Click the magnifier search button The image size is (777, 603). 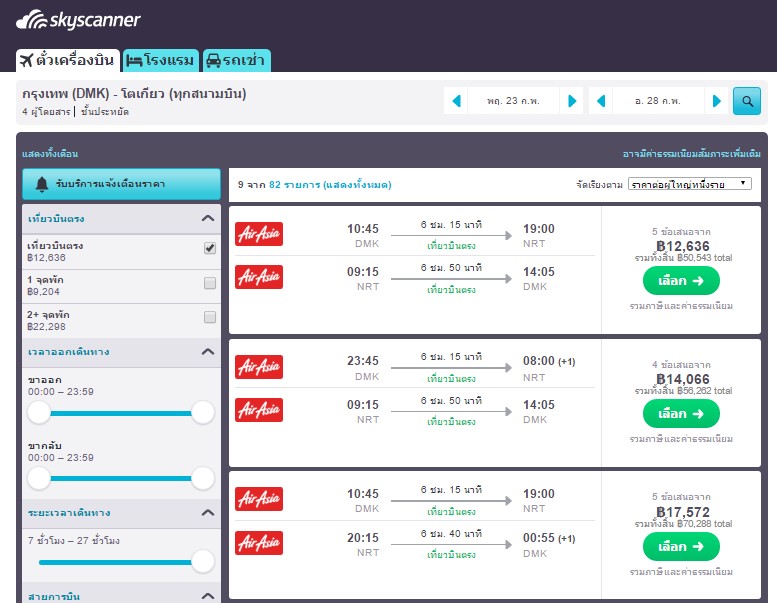coord(747,101)
